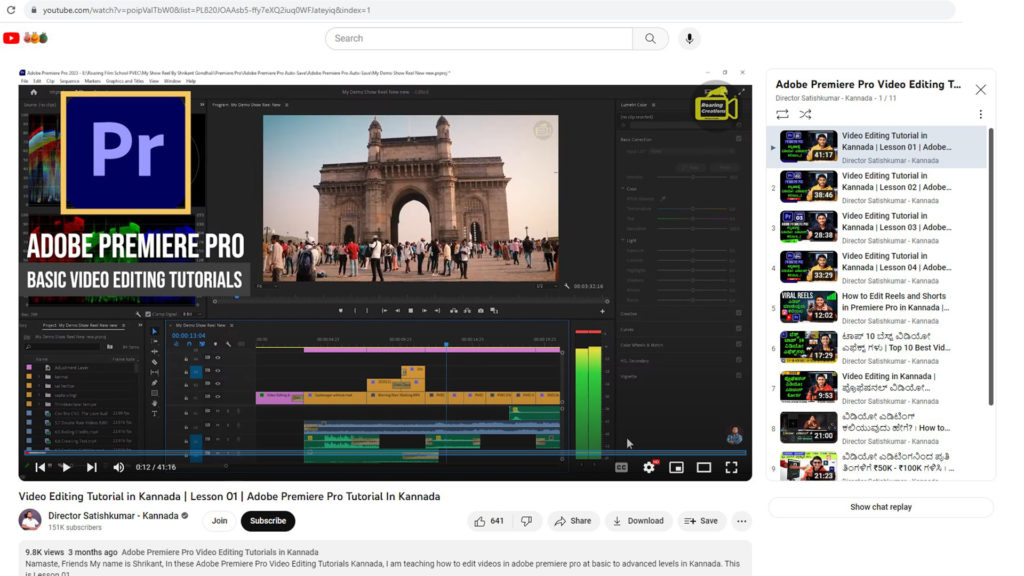Click the Download button
The height and width of the screenshot is (576, 1024).
tap(638, 521)
